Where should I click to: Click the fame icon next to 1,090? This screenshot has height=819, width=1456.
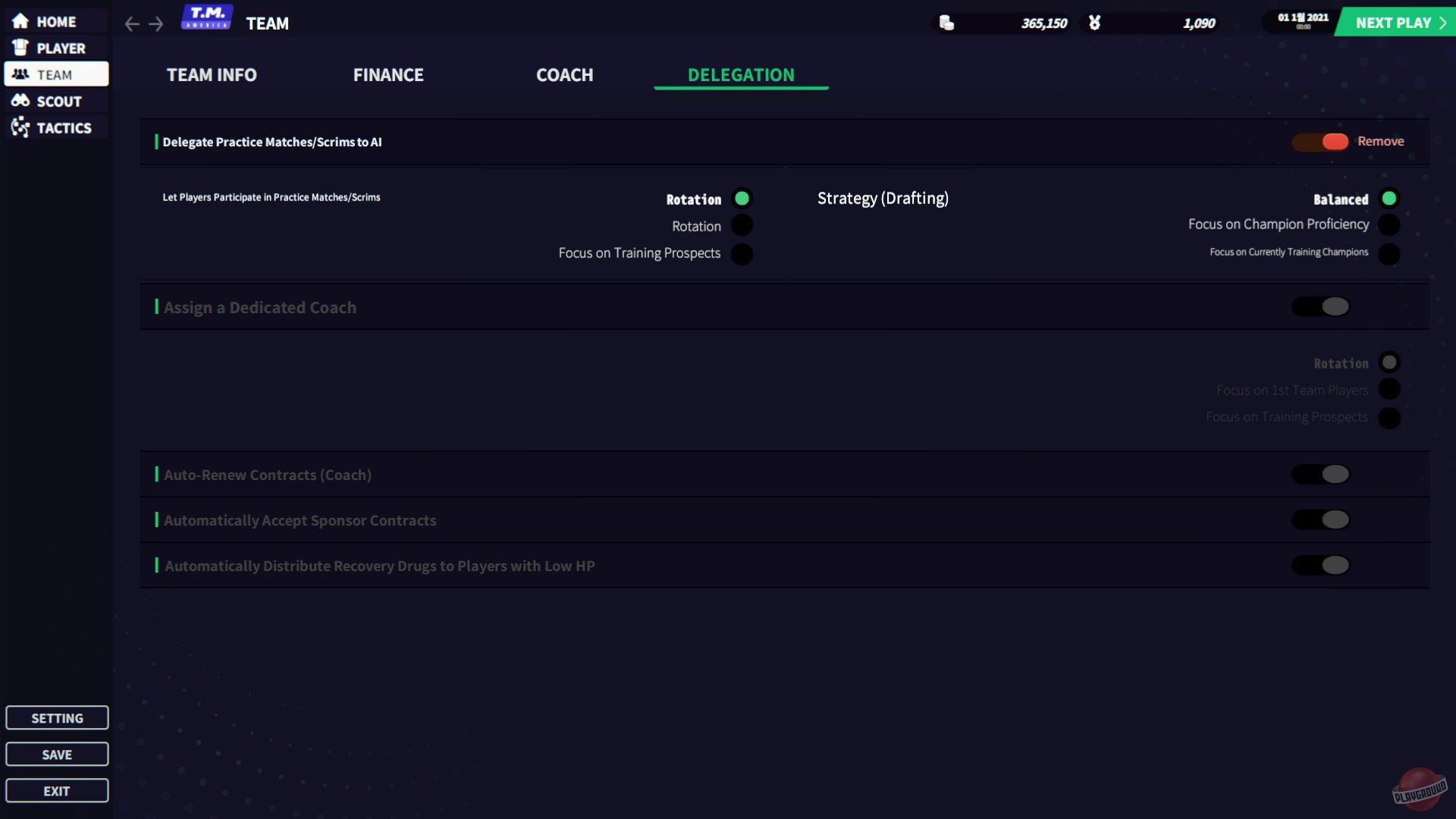tap(1095, 23)
